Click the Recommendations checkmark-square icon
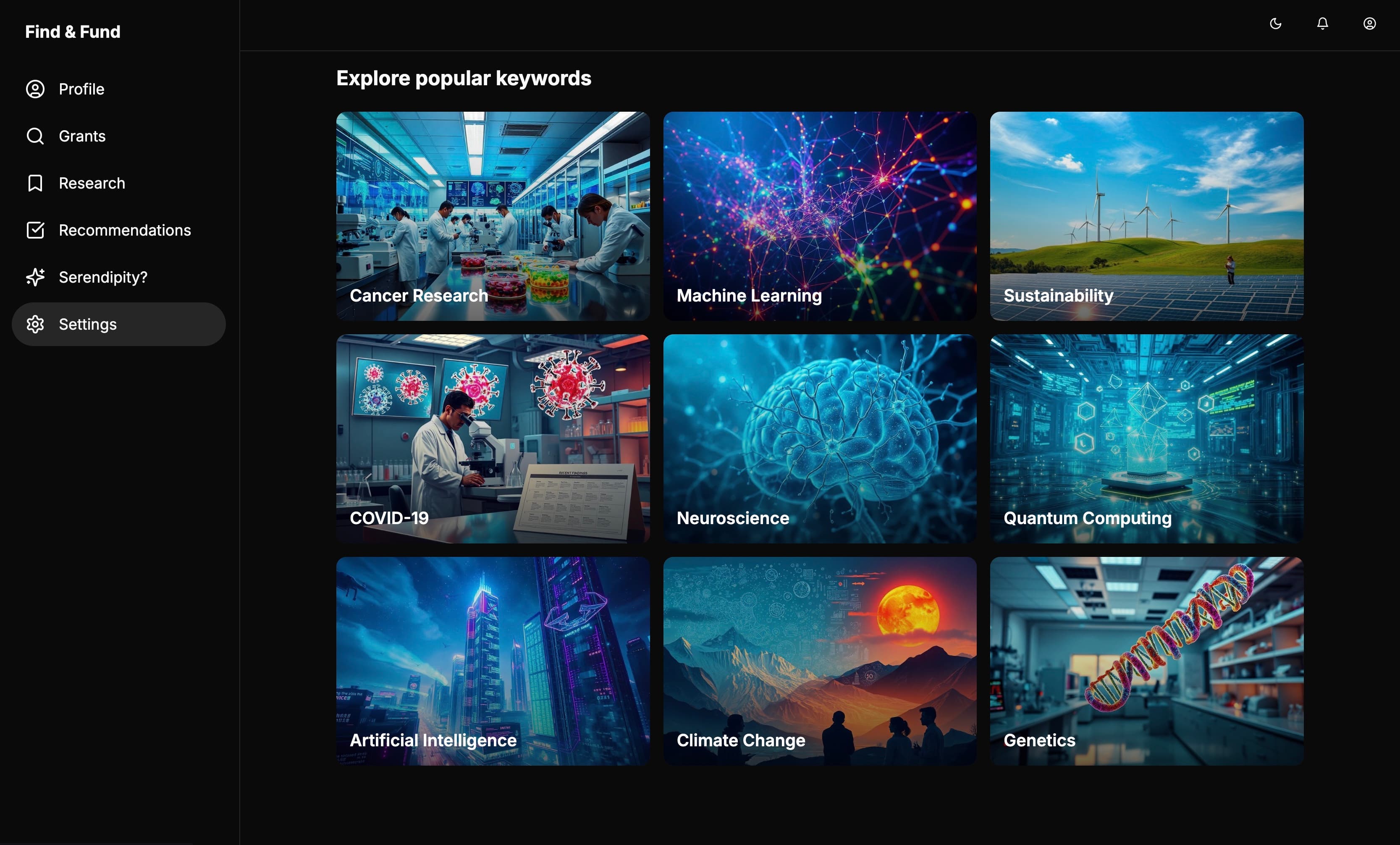Screen dimensions: 1400x845 pyautogui.click(x=35, y=230)
